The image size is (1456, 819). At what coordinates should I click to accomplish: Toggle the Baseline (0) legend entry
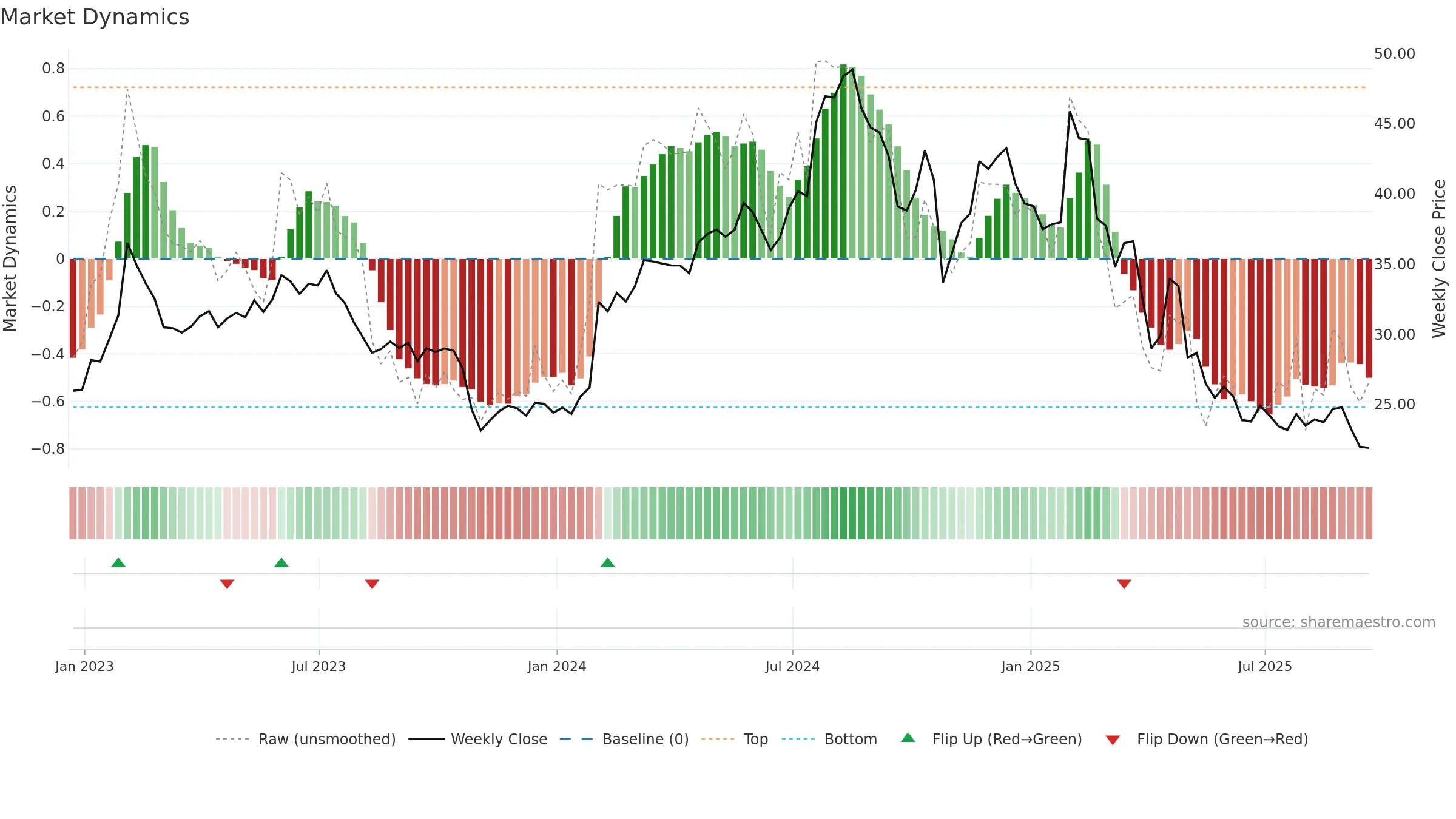point(624,739)
